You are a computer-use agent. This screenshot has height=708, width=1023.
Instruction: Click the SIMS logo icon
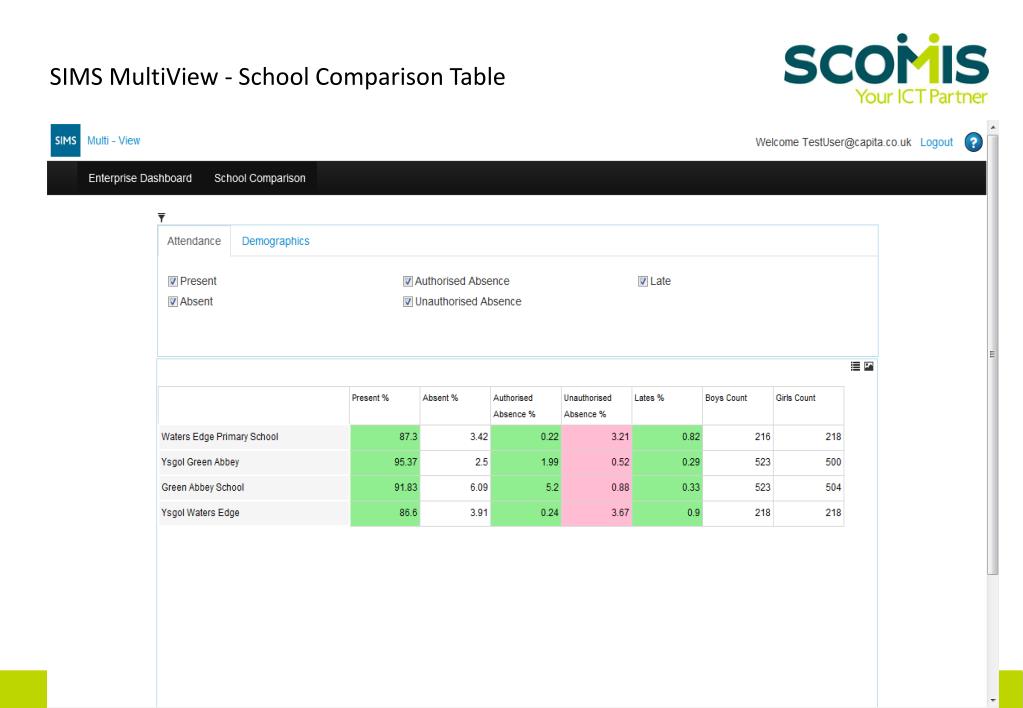click(x=65, y=140)
